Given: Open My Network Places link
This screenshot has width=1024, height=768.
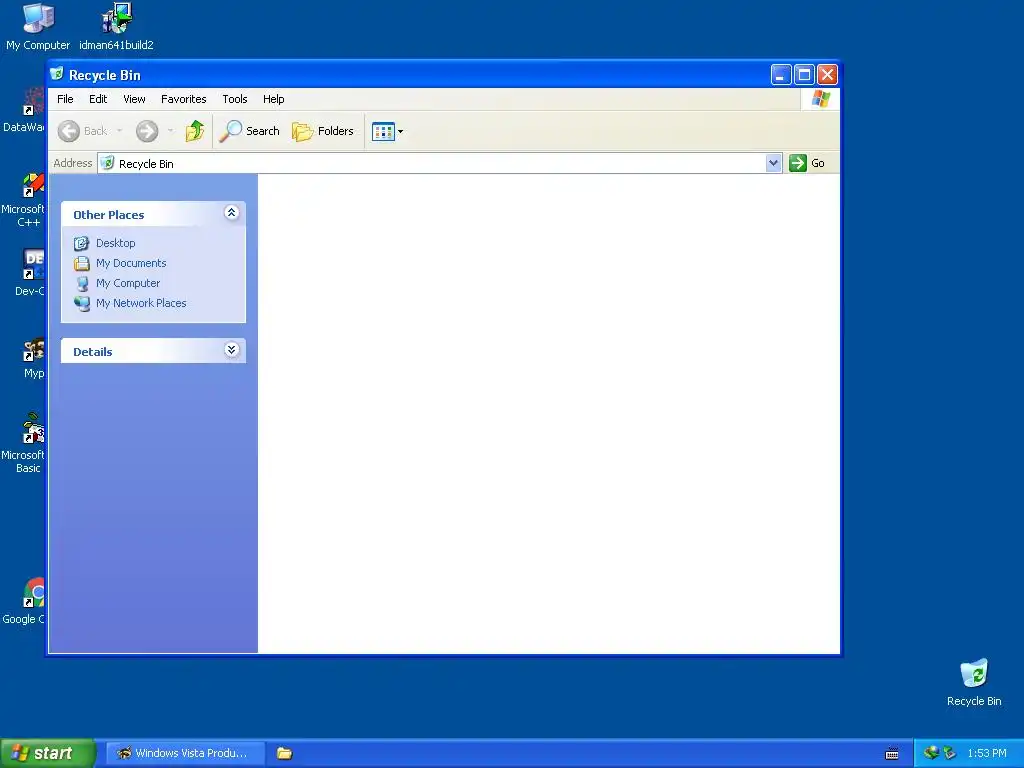Looking at the screenshot, I should coord(141,303).
